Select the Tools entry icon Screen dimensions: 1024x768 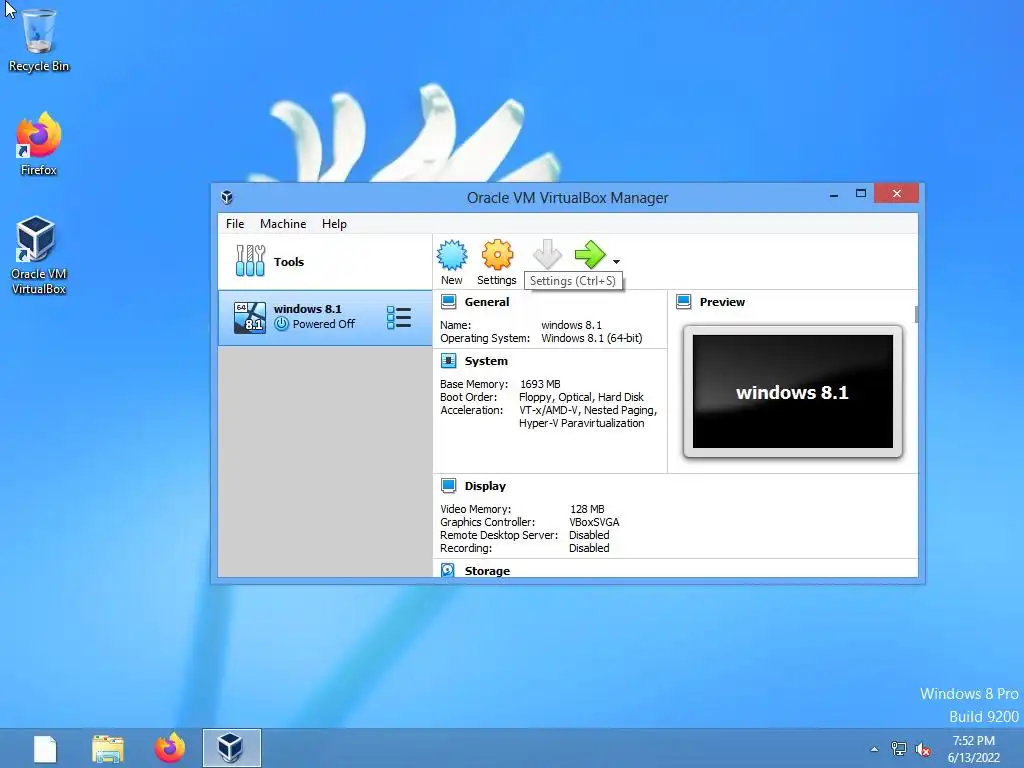pos(250,261)
